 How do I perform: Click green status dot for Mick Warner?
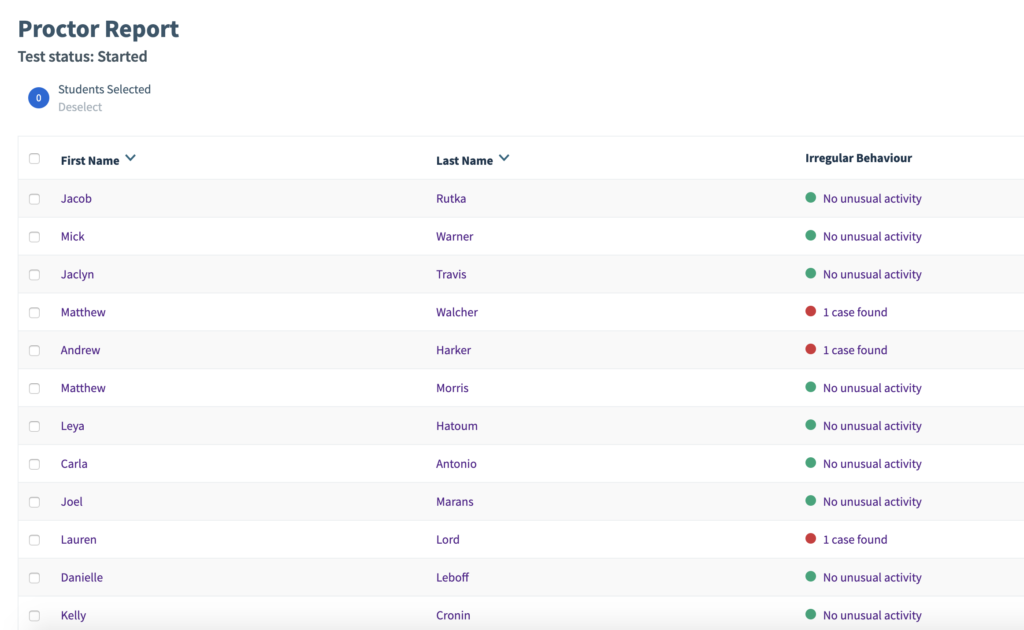point(810,236)
